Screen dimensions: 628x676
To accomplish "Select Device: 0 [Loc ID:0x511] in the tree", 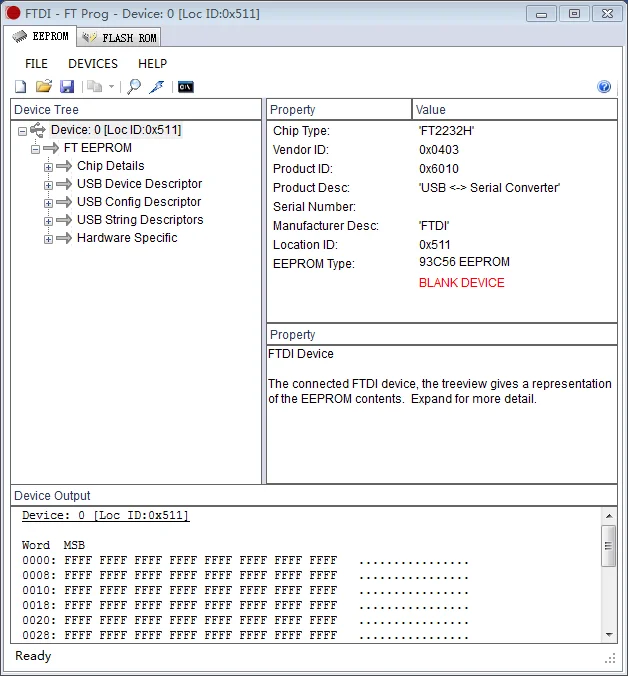I will [x=116, y=130].
